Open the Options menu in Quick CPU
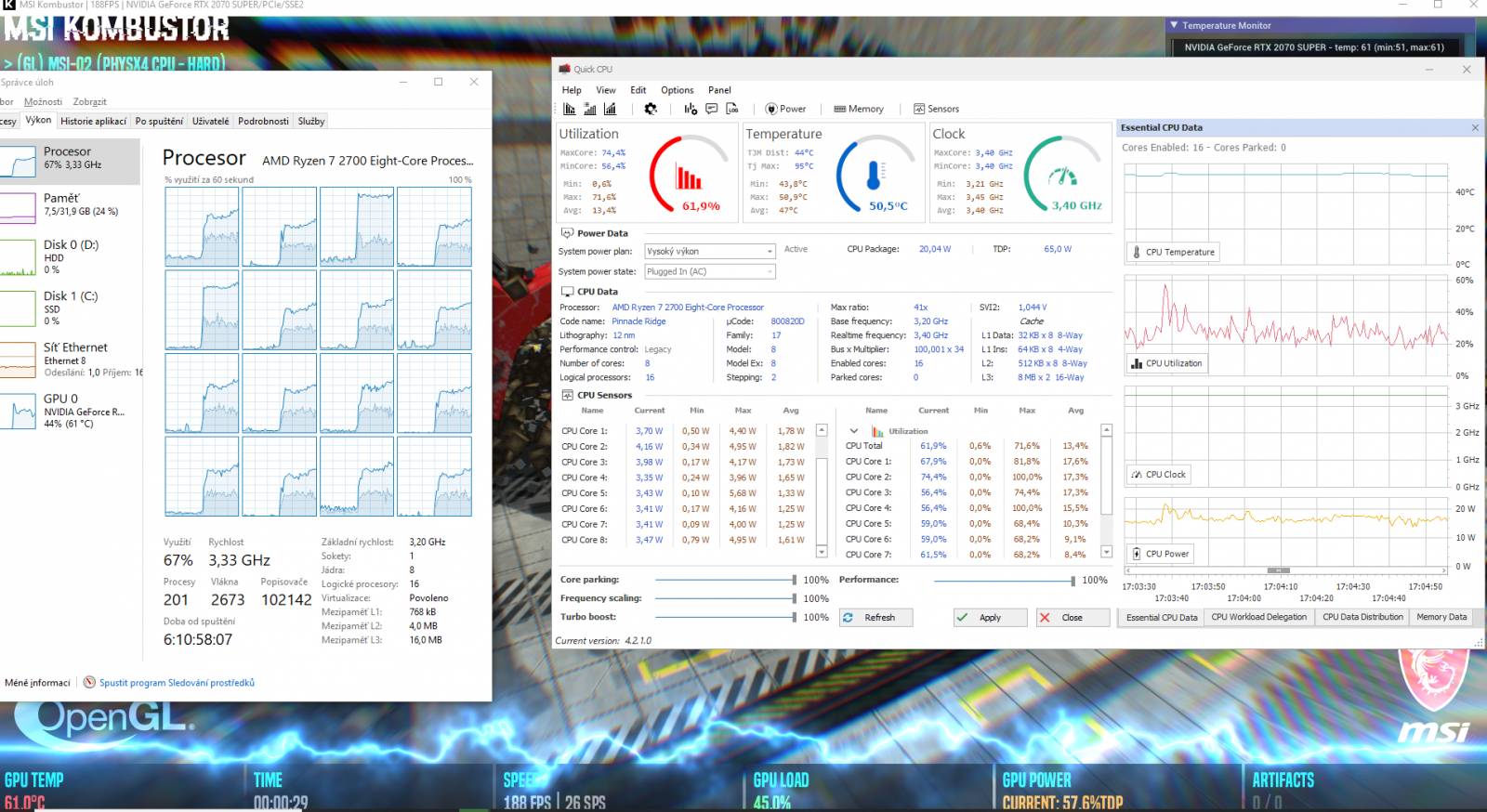This screenshot has width=1487, height=812. (678, 90)
